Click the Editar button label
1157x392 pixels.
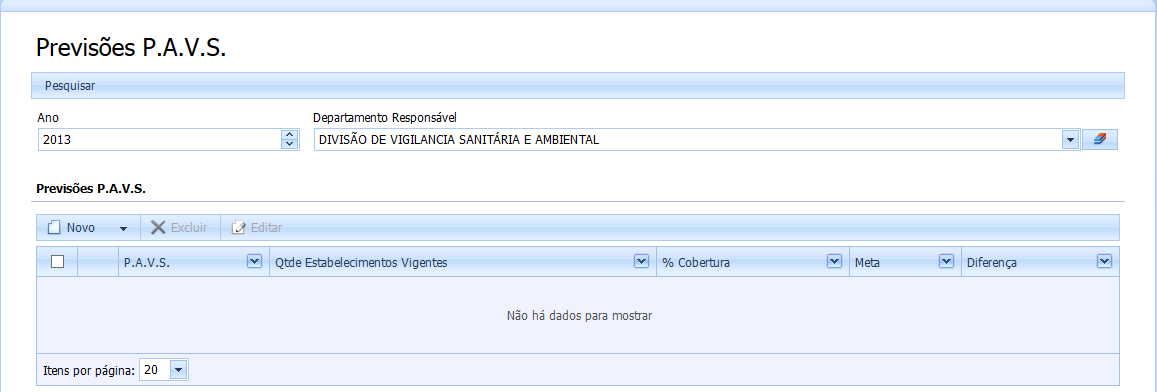[266, 227]
